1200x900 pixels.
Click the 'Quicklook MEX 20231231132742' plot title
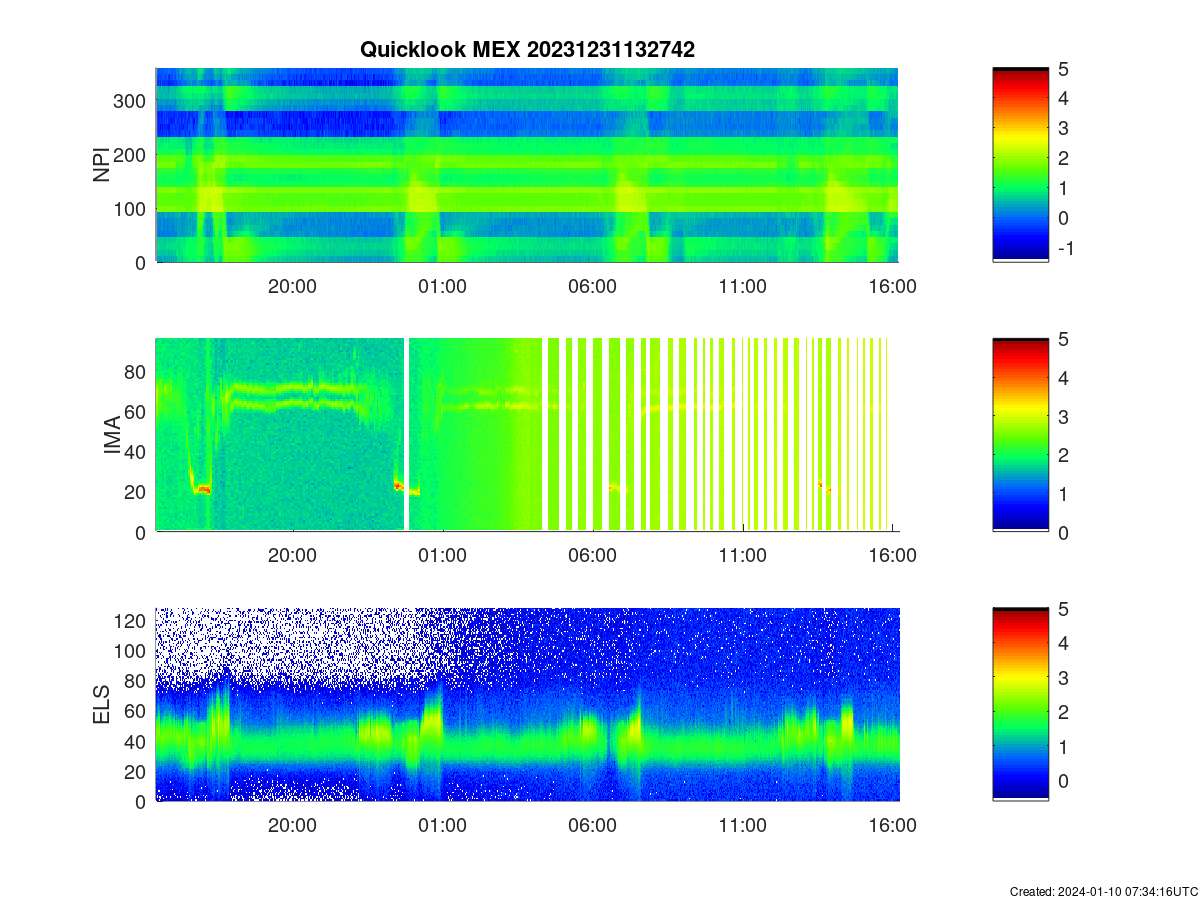527,49
